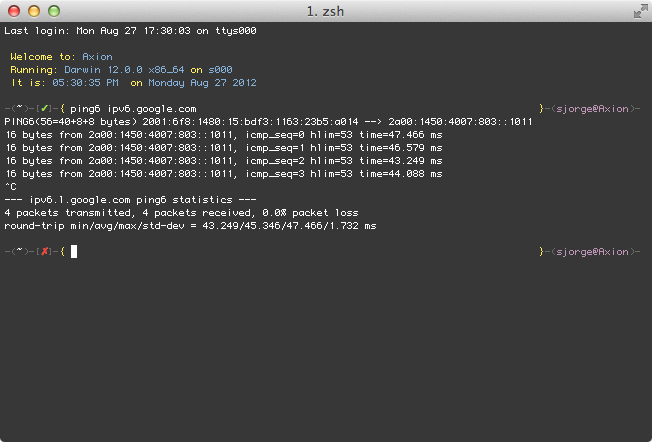Click 'Darwin 12.0.0 x86_64 on s000' text
The height and width of the screenshot is (442, 652).
click(x=148, y=69)
